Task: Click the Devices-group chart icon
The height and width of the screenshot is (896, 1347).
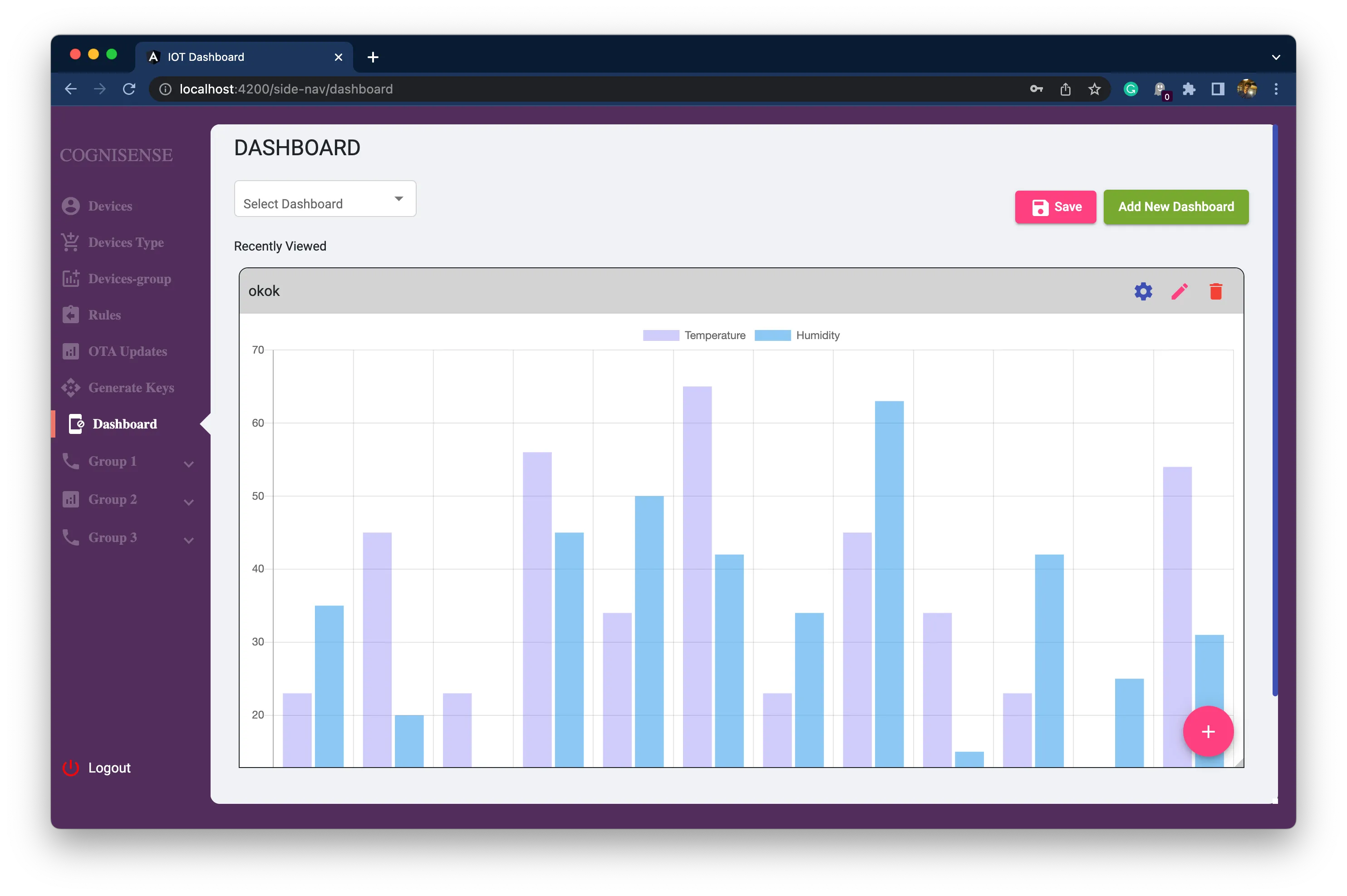Action: click(70, 278)
